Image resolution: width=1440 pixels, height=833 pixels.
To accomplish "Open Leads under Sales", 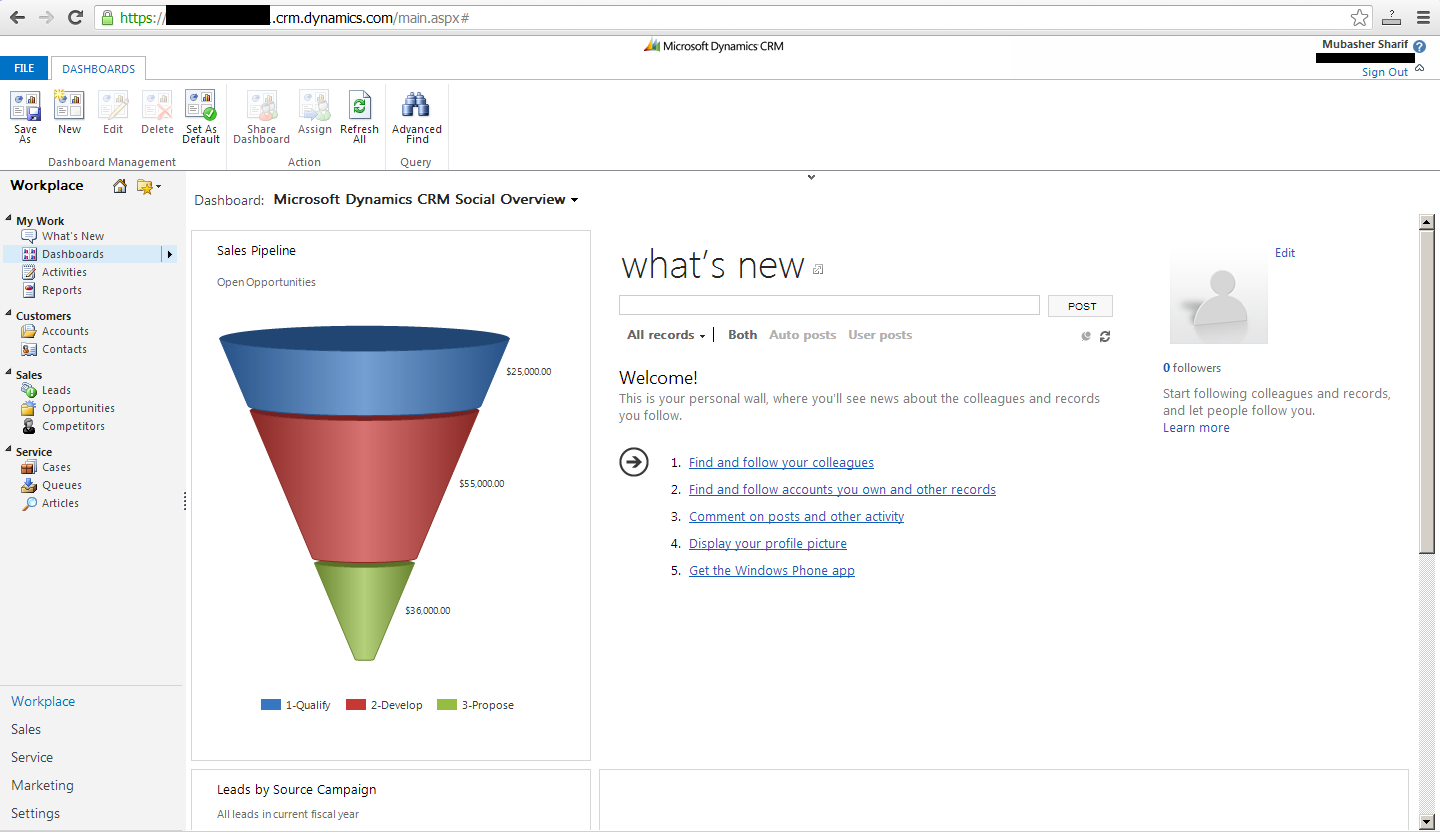I will point(56,390).
